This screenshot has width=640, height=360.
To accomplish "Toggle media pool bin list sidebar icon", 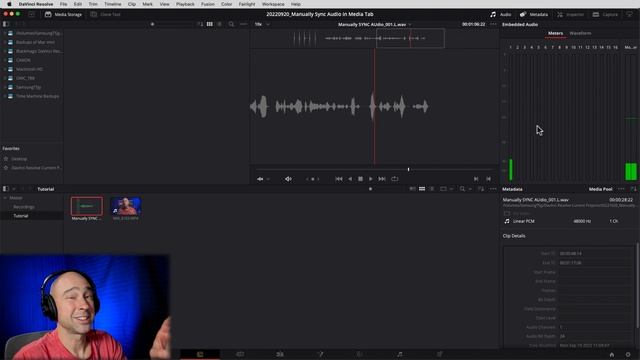I will (x=6, y=189).
